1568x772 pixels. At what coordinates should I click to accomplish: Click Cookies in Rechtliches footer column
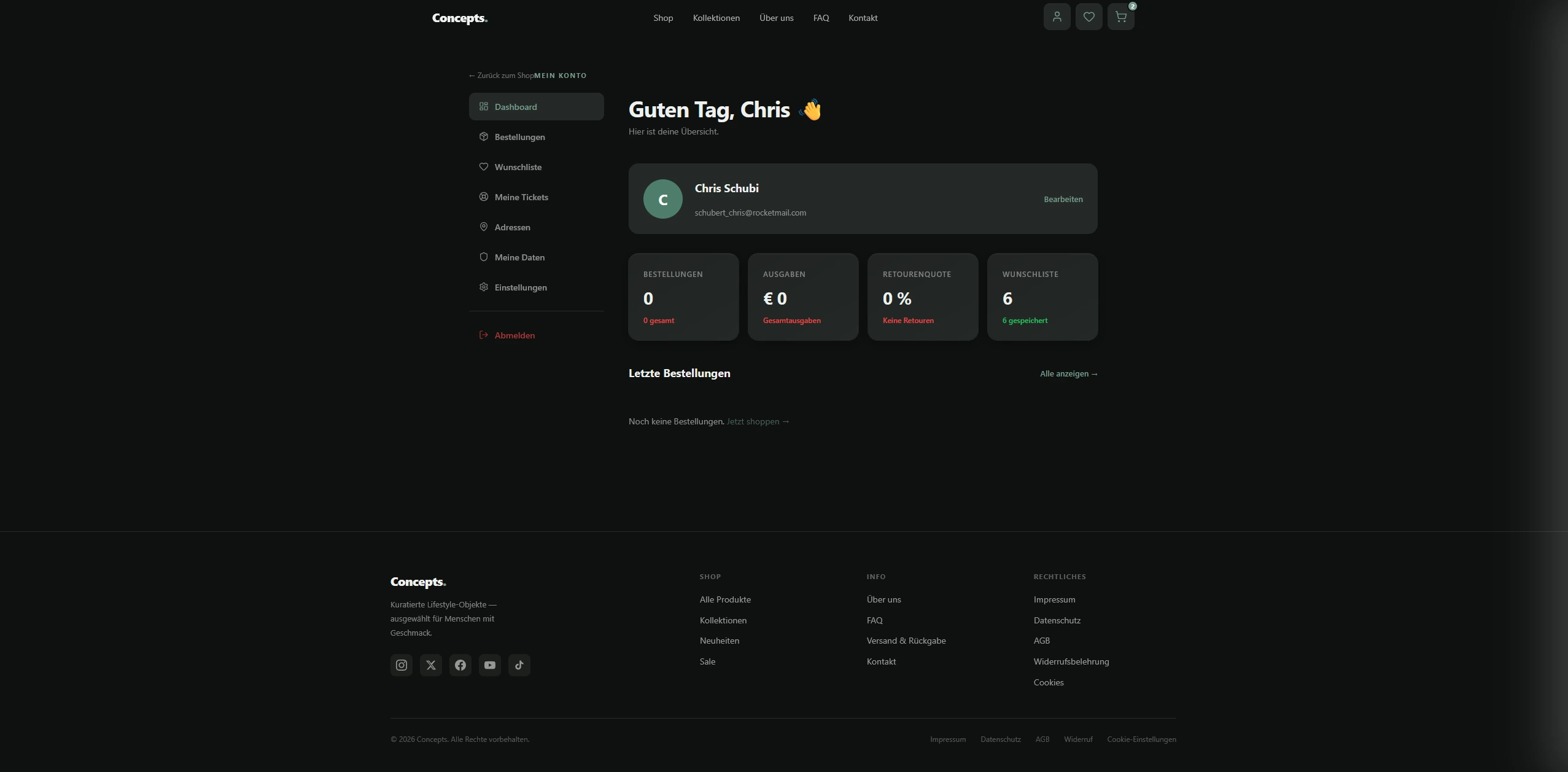(1049, 682)
